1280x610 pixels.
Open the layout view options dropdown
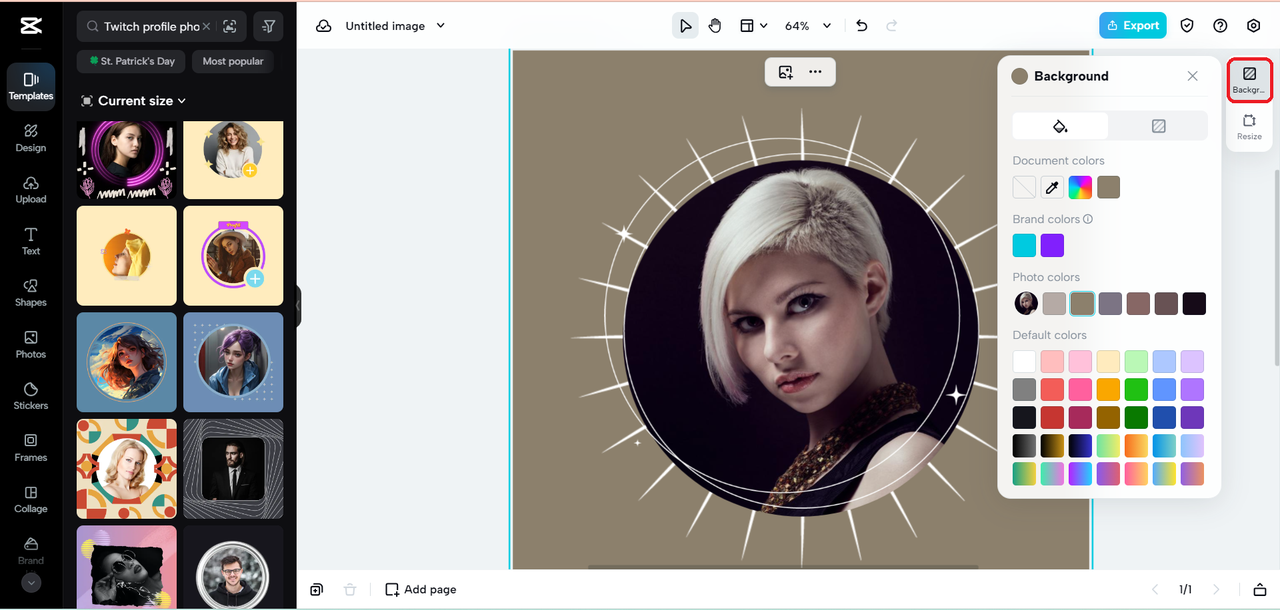(753, 26)
